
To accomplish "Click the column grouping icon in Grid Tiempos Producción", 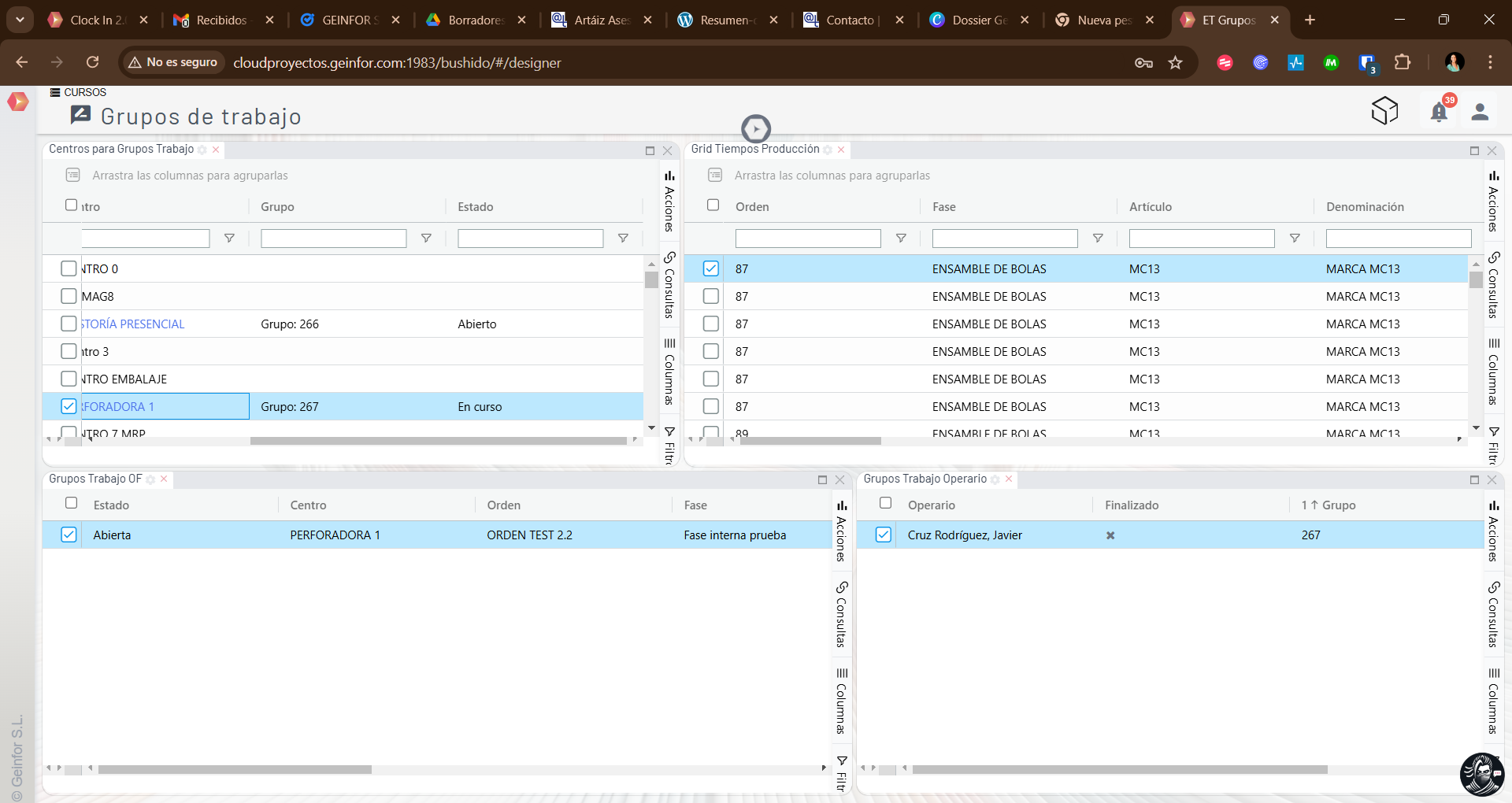I will [x=716, y=175].
